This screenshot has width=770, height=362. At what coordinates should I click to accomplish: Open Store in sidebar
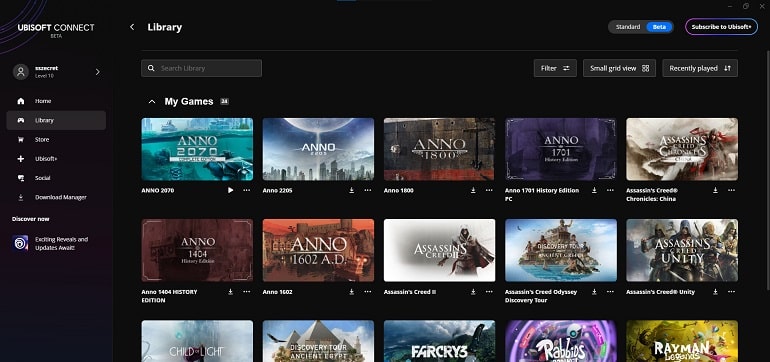pos(56,139)
